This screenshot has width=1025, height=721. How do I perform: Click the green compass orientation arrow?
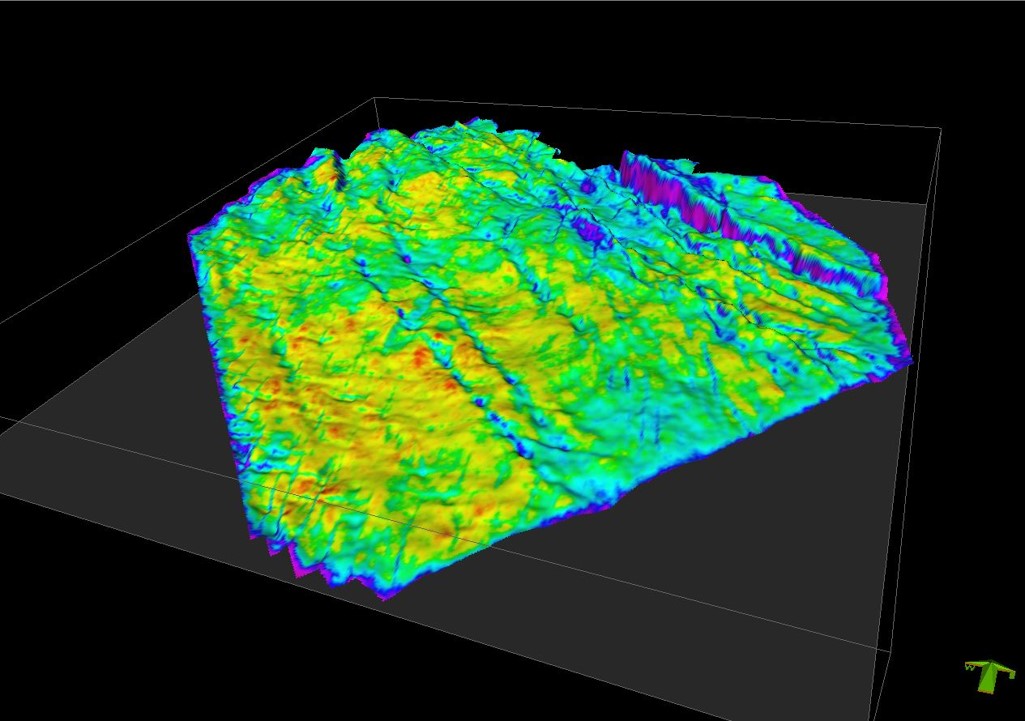989,678
